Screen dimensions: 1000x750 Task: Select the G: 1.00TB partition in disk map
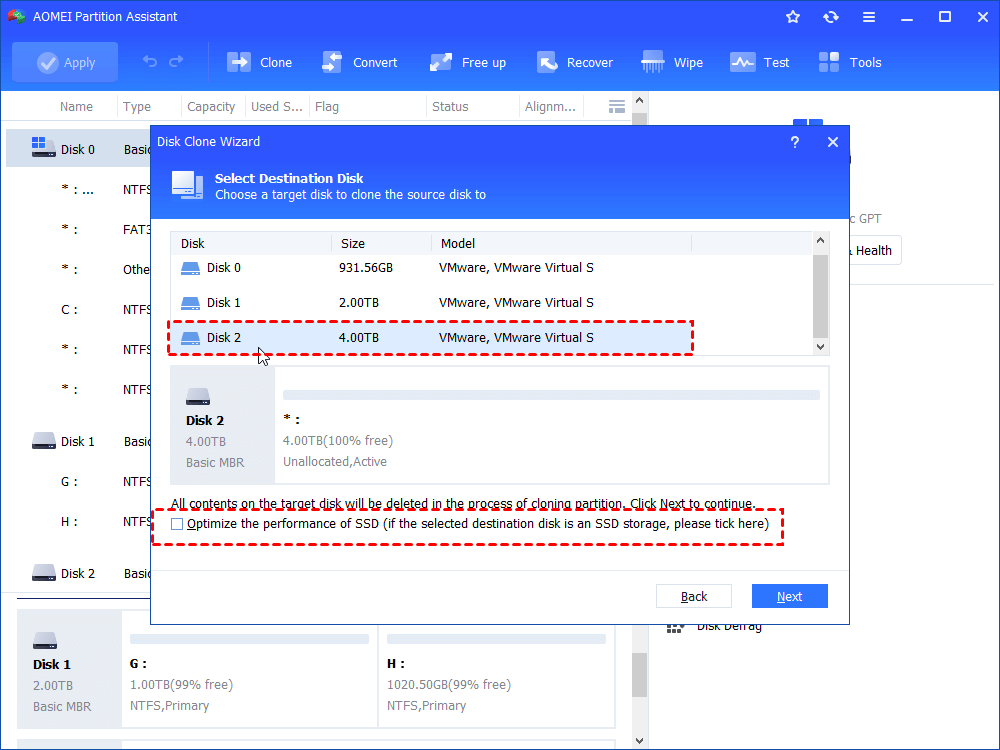coord(249,669)
